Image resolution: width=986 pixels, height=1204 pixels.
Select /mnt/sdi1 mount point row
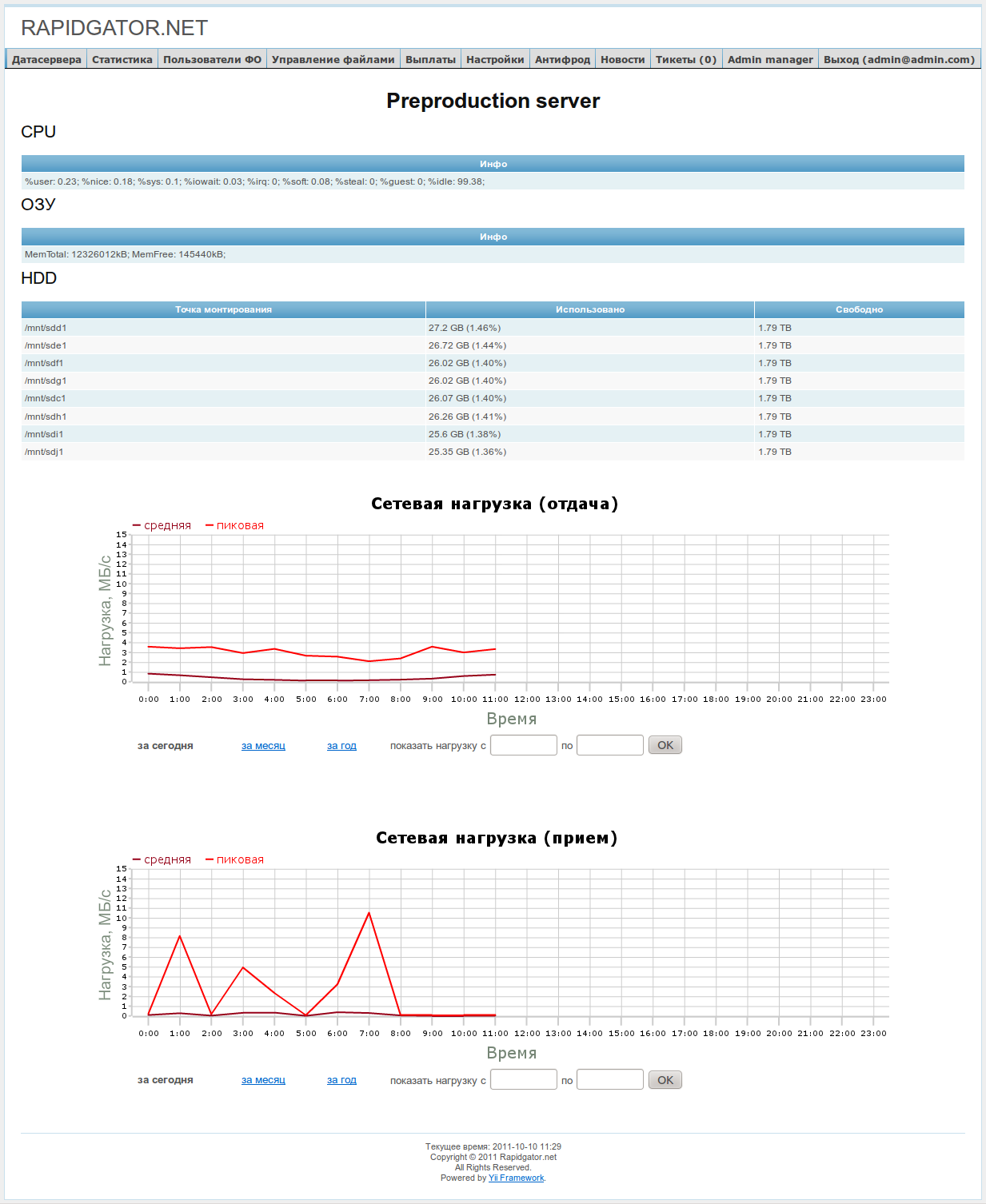coord(493,434)
